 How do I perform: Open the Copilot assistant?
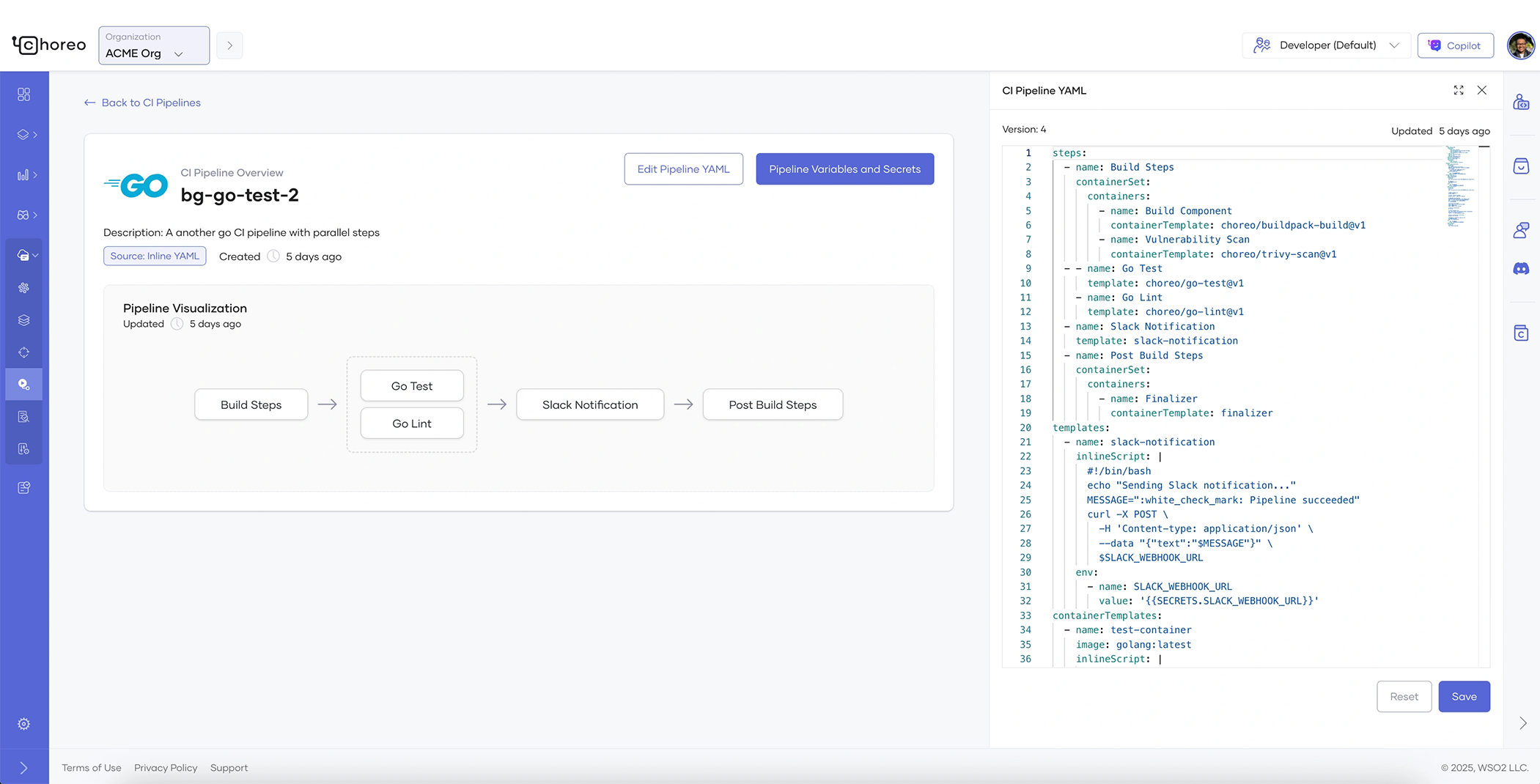pyautogui.click(x=1456, y=45)
